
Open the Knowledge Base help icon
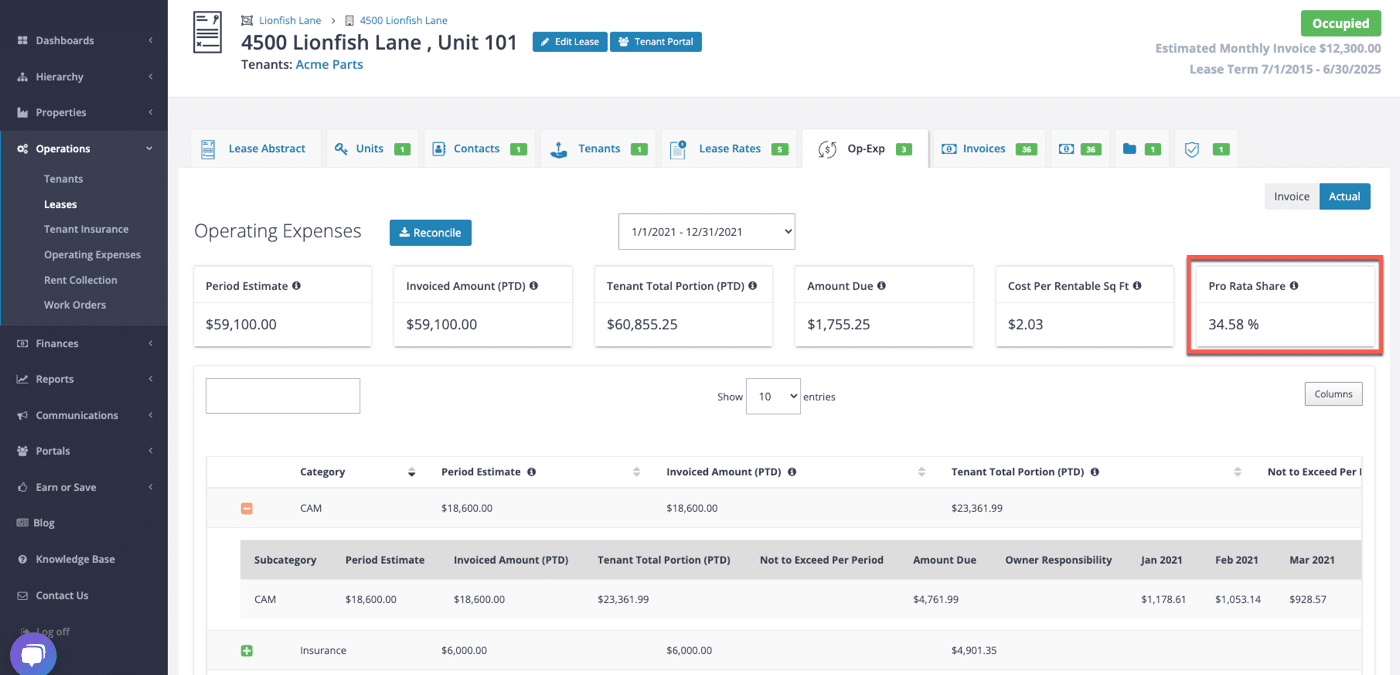24,559
